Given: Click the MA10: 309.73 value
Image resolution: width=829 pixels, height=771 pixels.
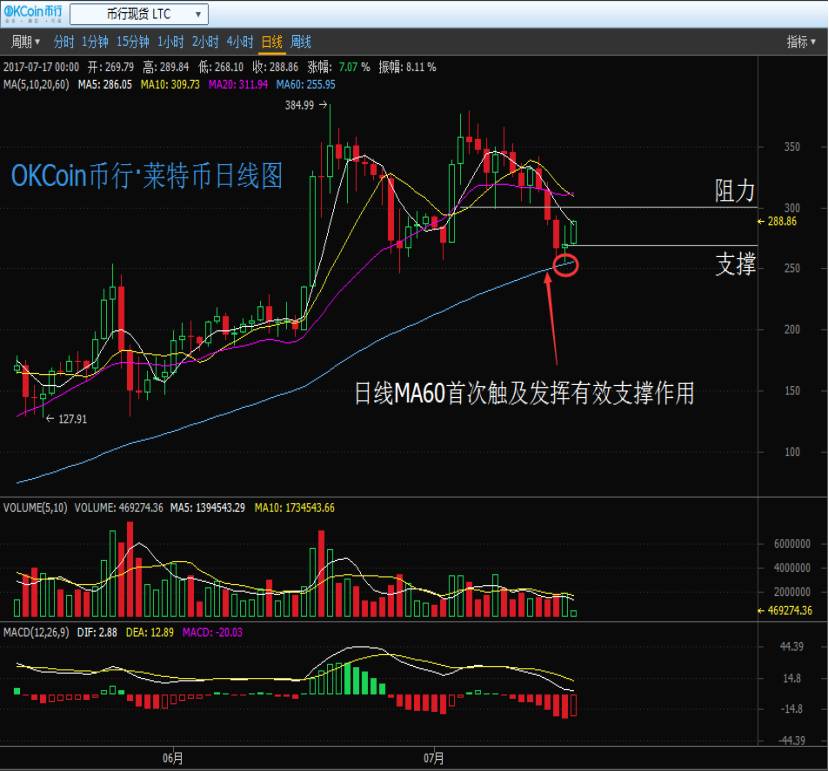Looking at the screenshot, I should pyautogui.click(x=170, y=85).
